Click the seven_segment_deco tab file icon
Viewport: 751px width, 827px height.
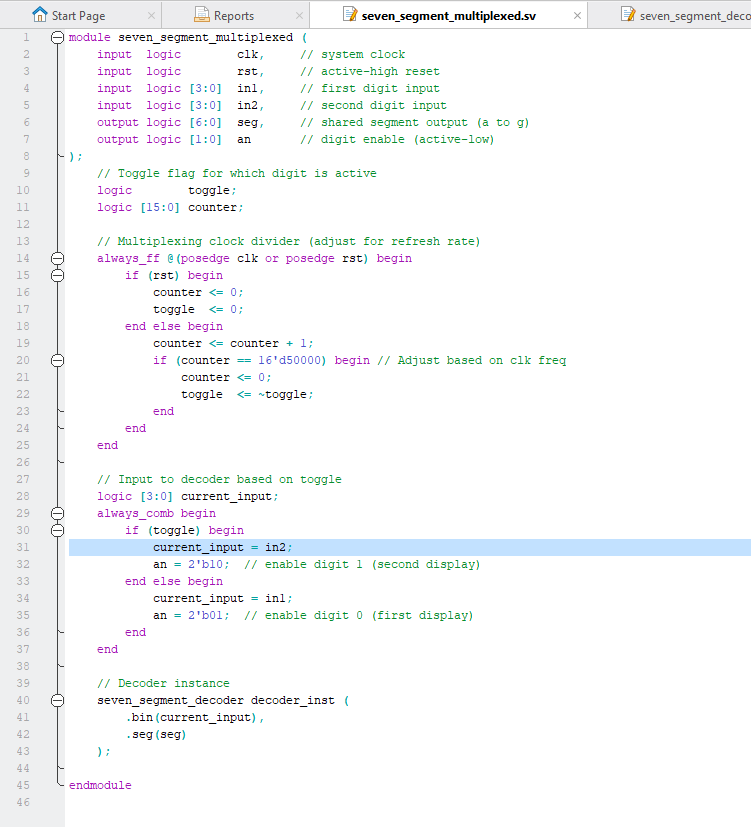tap(627, 15)
